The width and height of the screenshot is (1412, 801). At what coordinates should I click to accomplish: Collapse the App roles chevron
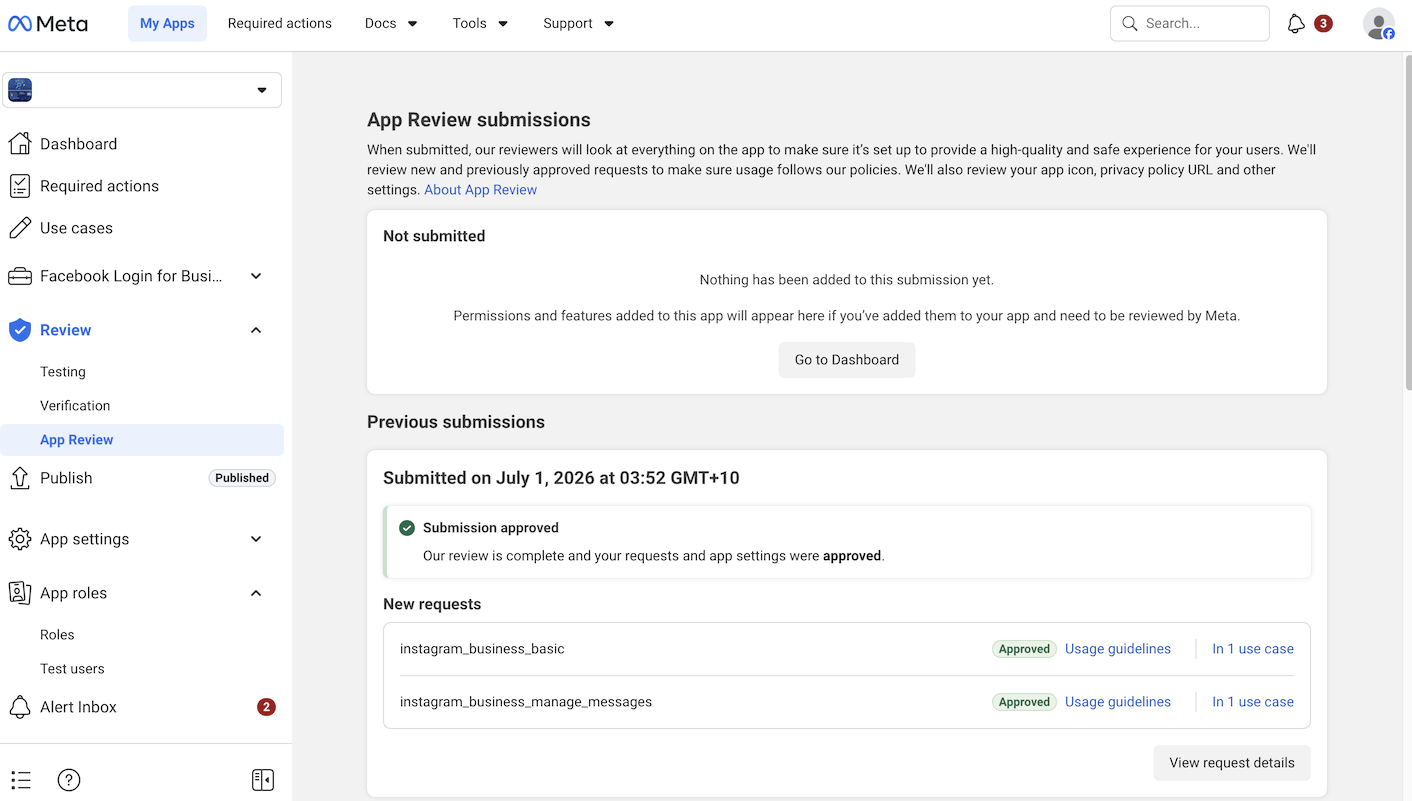[256, 593]
